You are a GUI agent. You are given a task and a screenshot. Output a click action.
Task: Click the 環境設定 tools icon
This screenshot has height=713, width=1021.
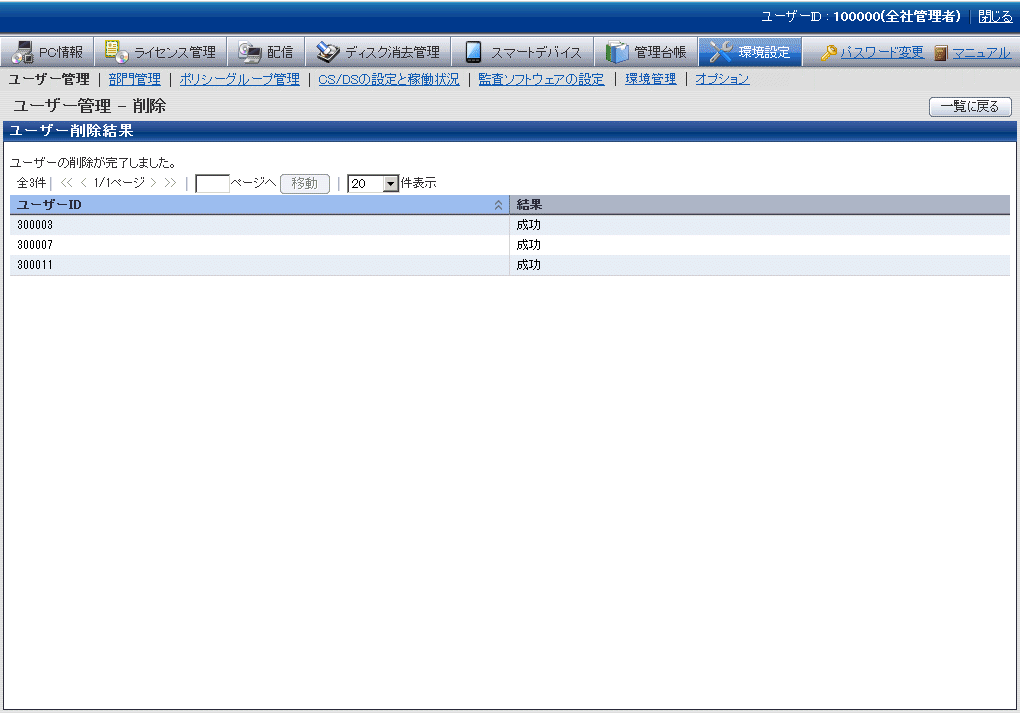(721, 53)
